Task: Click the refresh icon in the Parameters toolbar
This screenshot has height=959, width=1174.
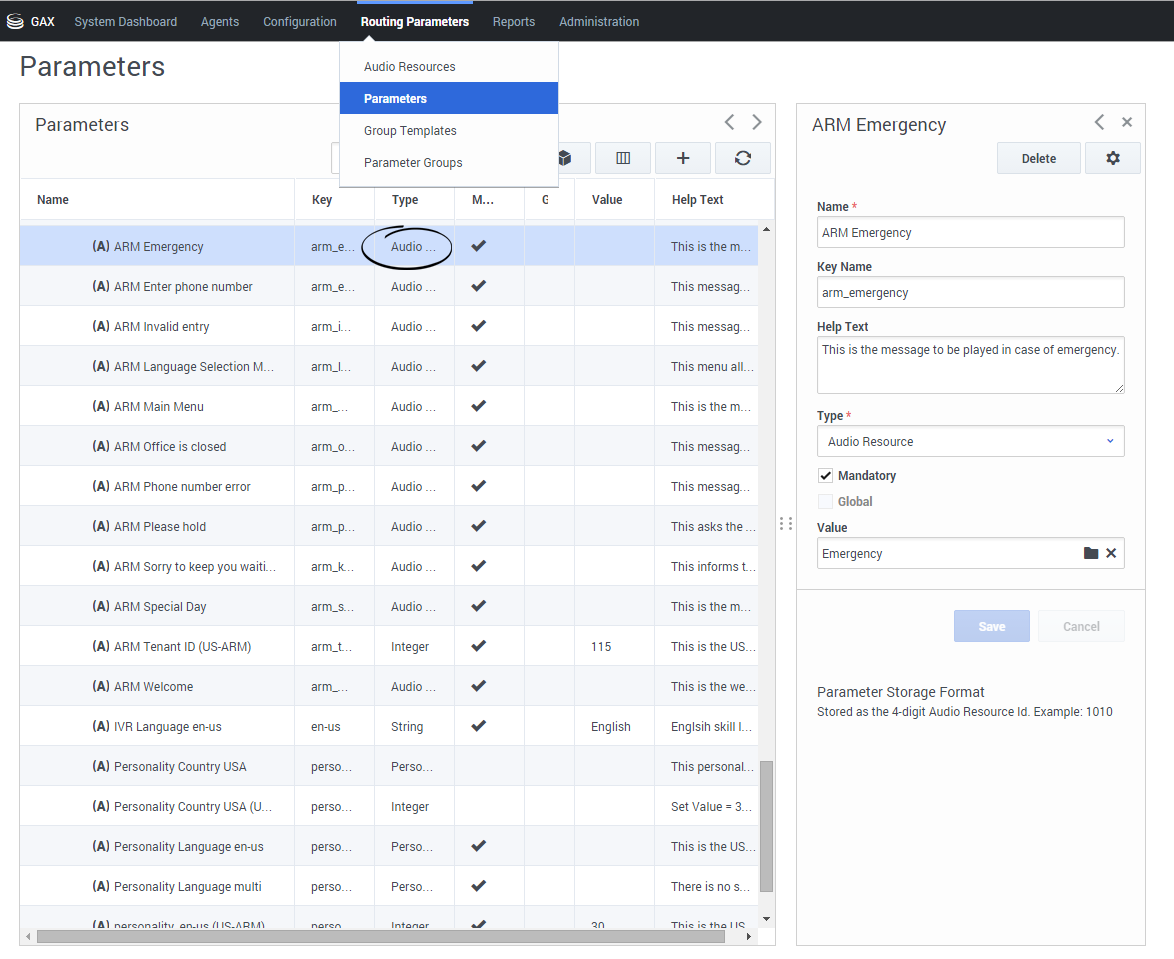Action: click(x=742, y=158)
